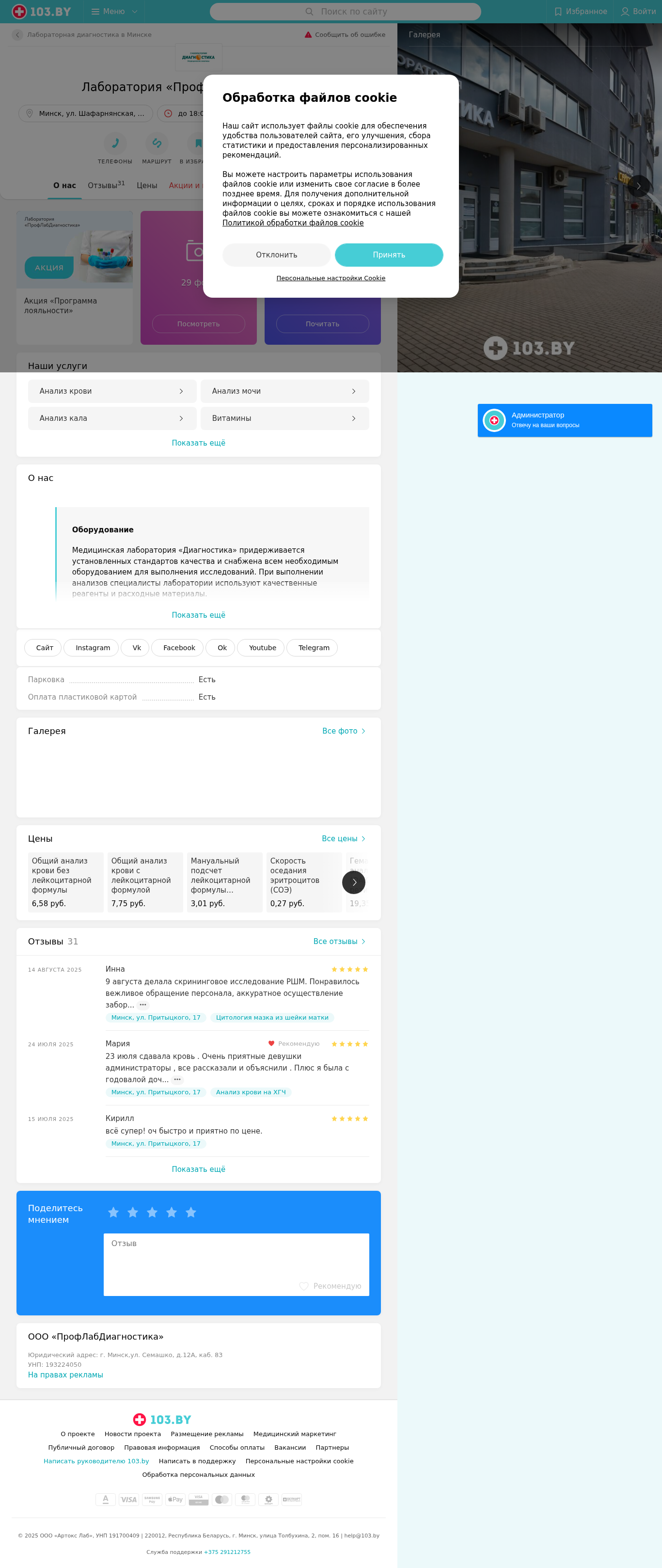Call support number +375 291212755

227,1552
